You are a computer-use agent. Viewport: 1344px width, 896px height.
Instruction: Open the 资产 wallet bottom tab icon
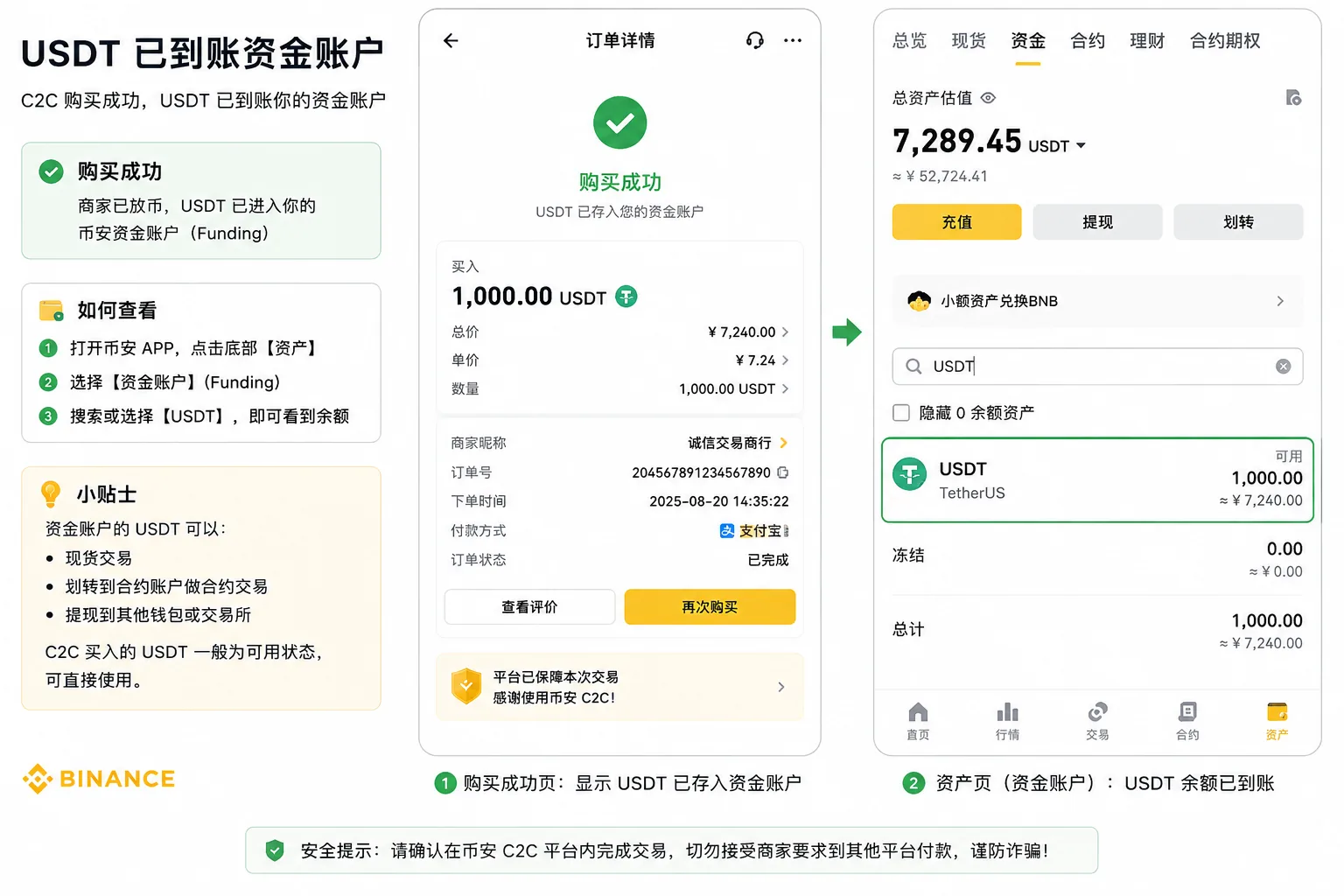1277,711
